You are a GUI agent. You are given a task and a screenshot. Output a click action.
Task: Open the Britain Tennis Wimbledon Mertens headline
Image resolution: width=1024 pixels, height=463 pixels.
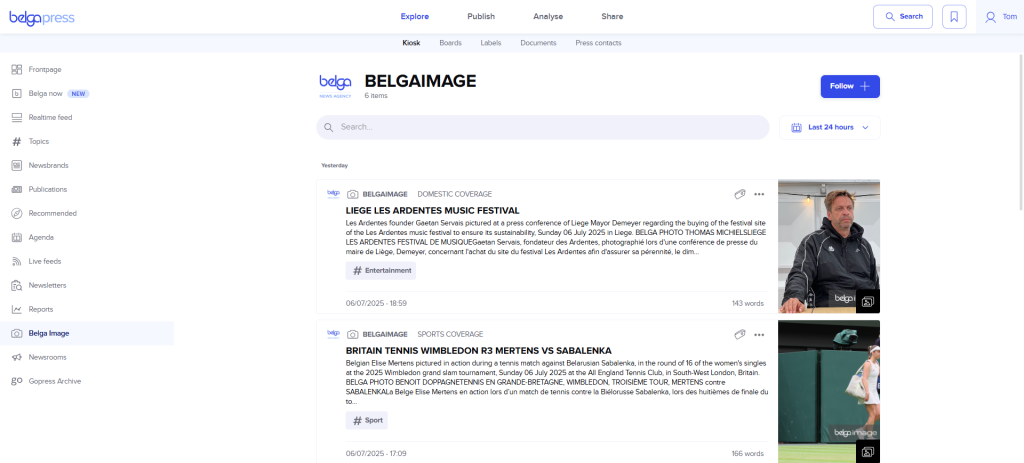[x=479, y=351]
